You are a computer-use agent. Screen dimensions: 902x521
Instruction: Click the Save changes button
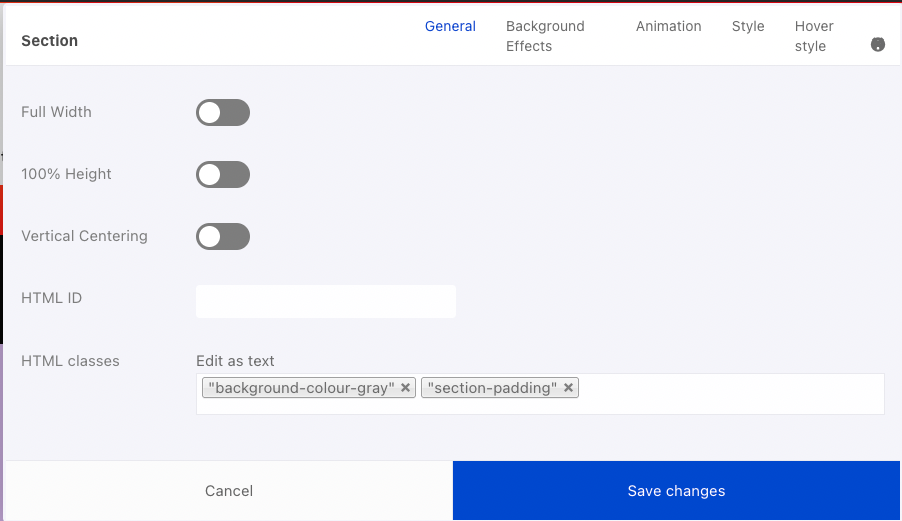click(x=676, y=491)
